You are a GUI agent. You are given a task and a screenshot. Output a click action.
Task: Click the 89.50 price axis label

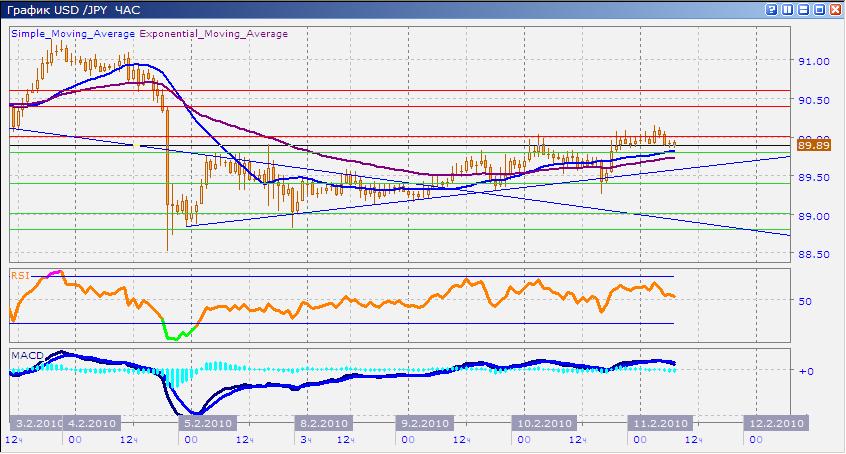point(814,178)
